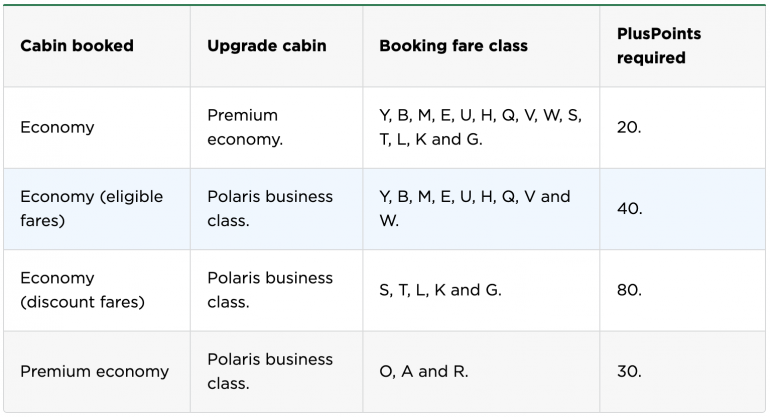Click the "S, T, L, K and G." cell

440,290
